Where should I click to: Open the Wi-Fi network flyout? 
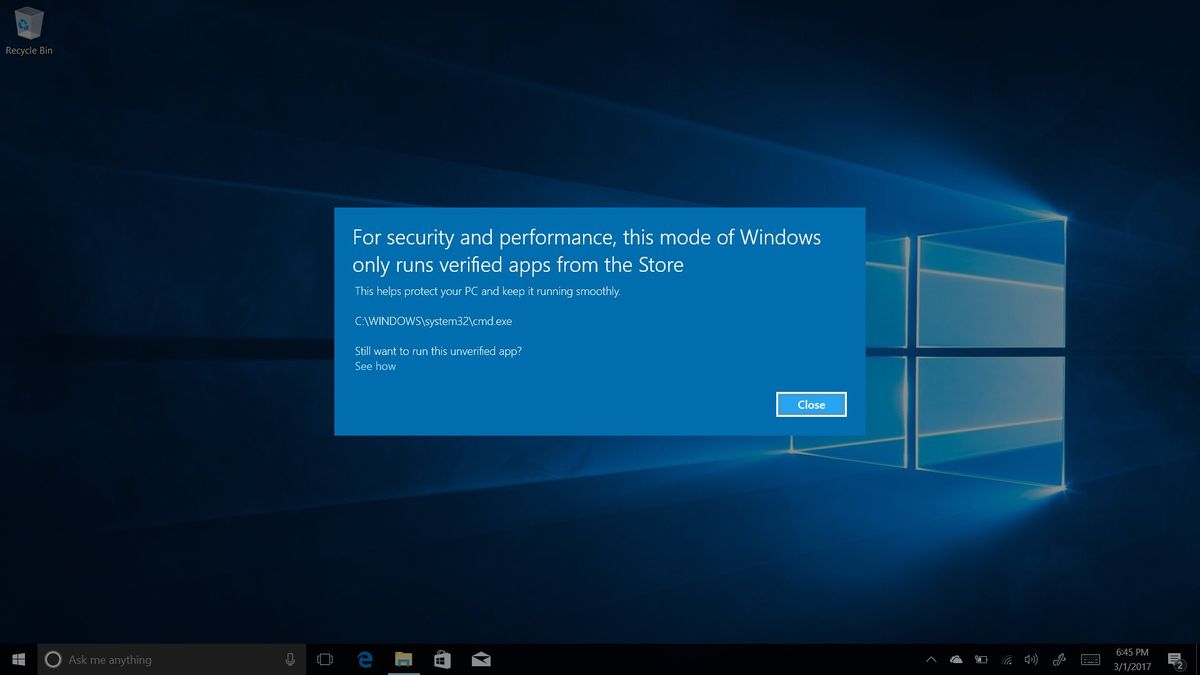tap(1006, 660)
